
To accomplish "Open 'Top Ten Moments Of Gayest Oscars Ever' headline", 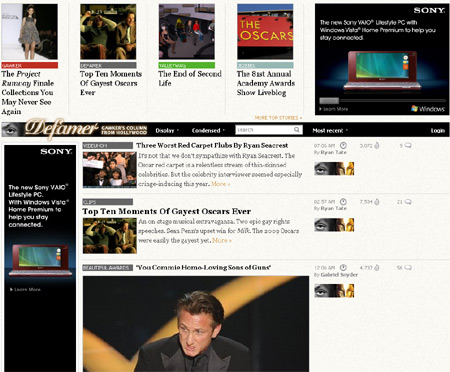I will click(x=166, y=211).
